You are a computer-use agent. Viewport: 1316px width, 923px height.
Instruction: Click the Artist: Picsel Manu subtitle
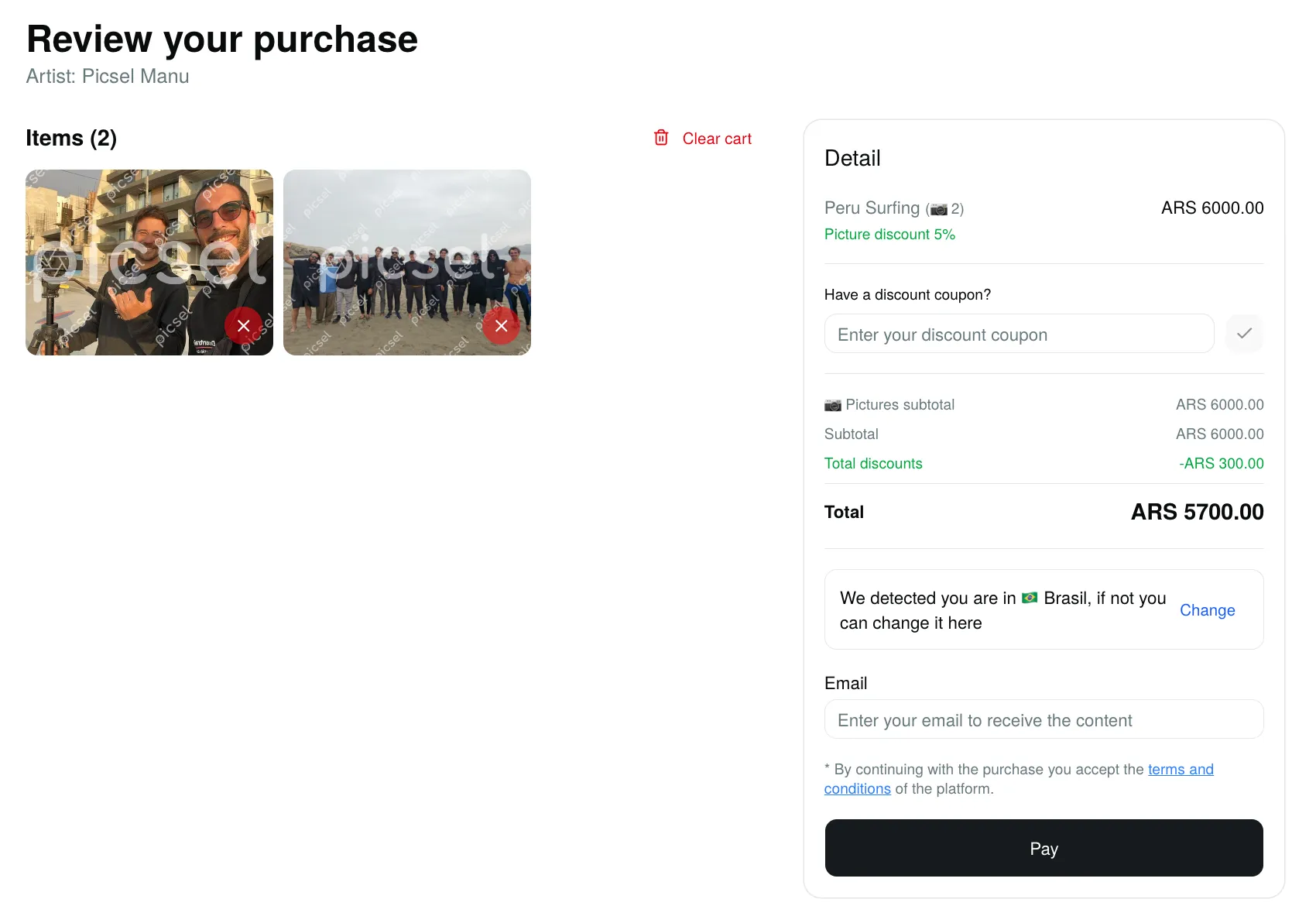108,77
